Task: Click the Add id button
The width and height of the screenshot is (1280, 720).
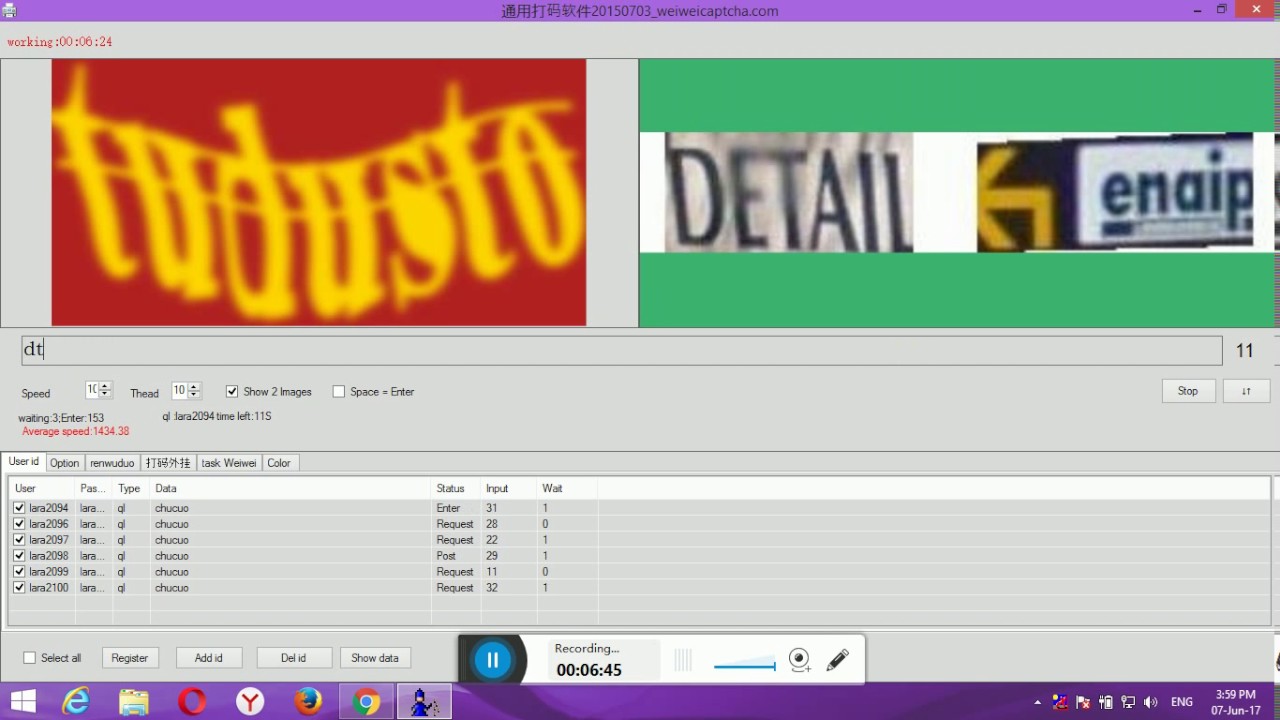Action: tap(209, 658)
